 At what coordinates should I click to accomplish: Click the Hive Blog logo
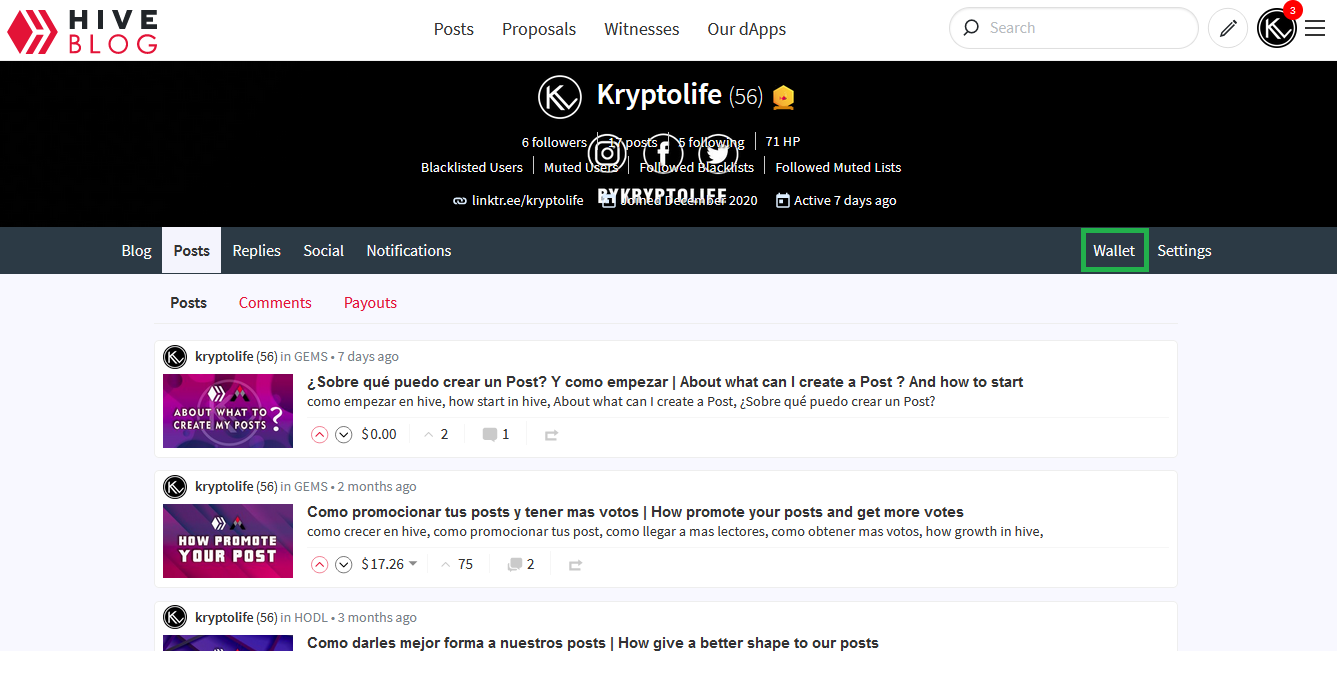tap(82, 30)
